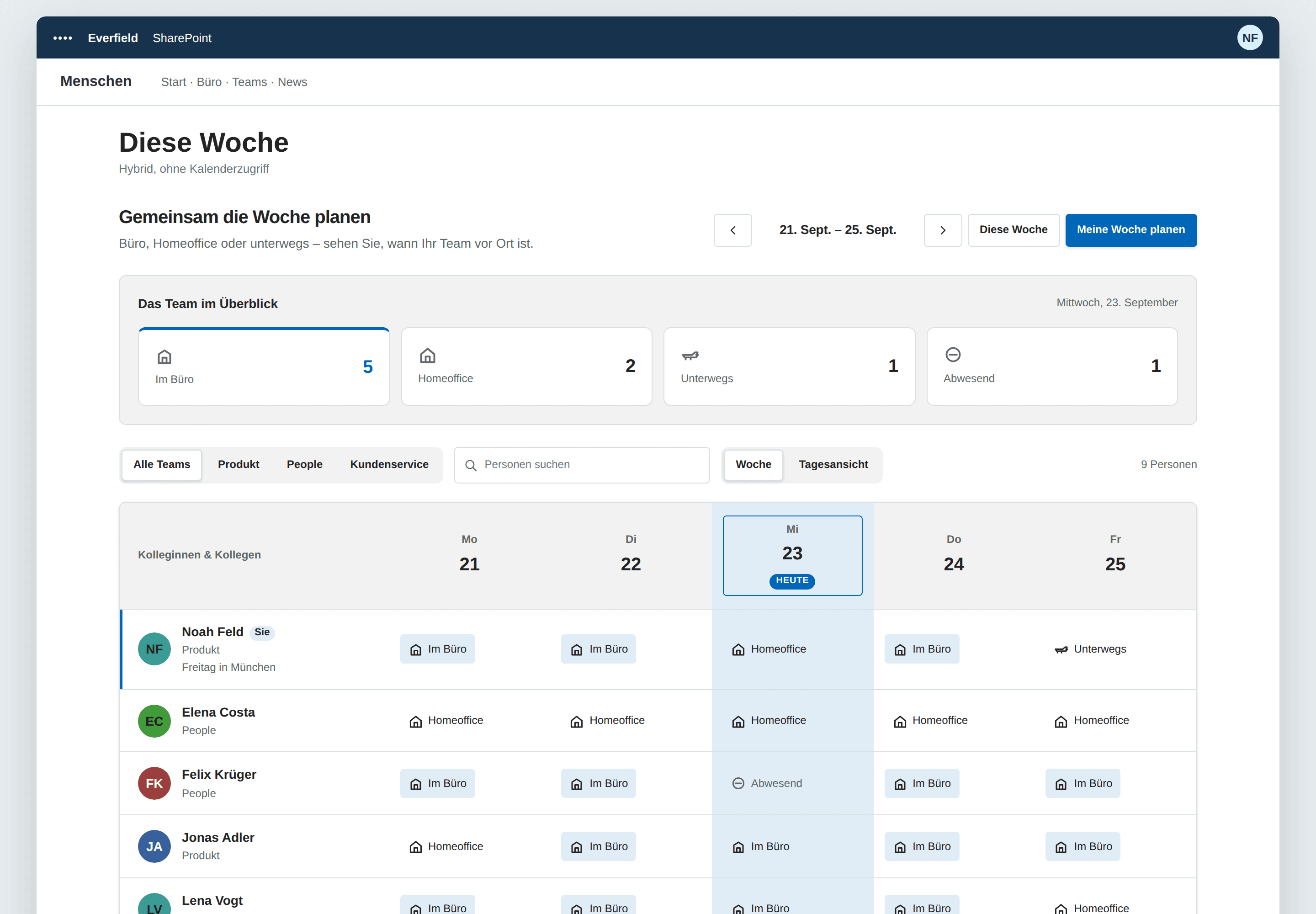Image resolution: width=1316 pixels, height=914 pixels.
Task: Click the date range 21. Sept. – 25. Sept.
Action: coord(837,230)
